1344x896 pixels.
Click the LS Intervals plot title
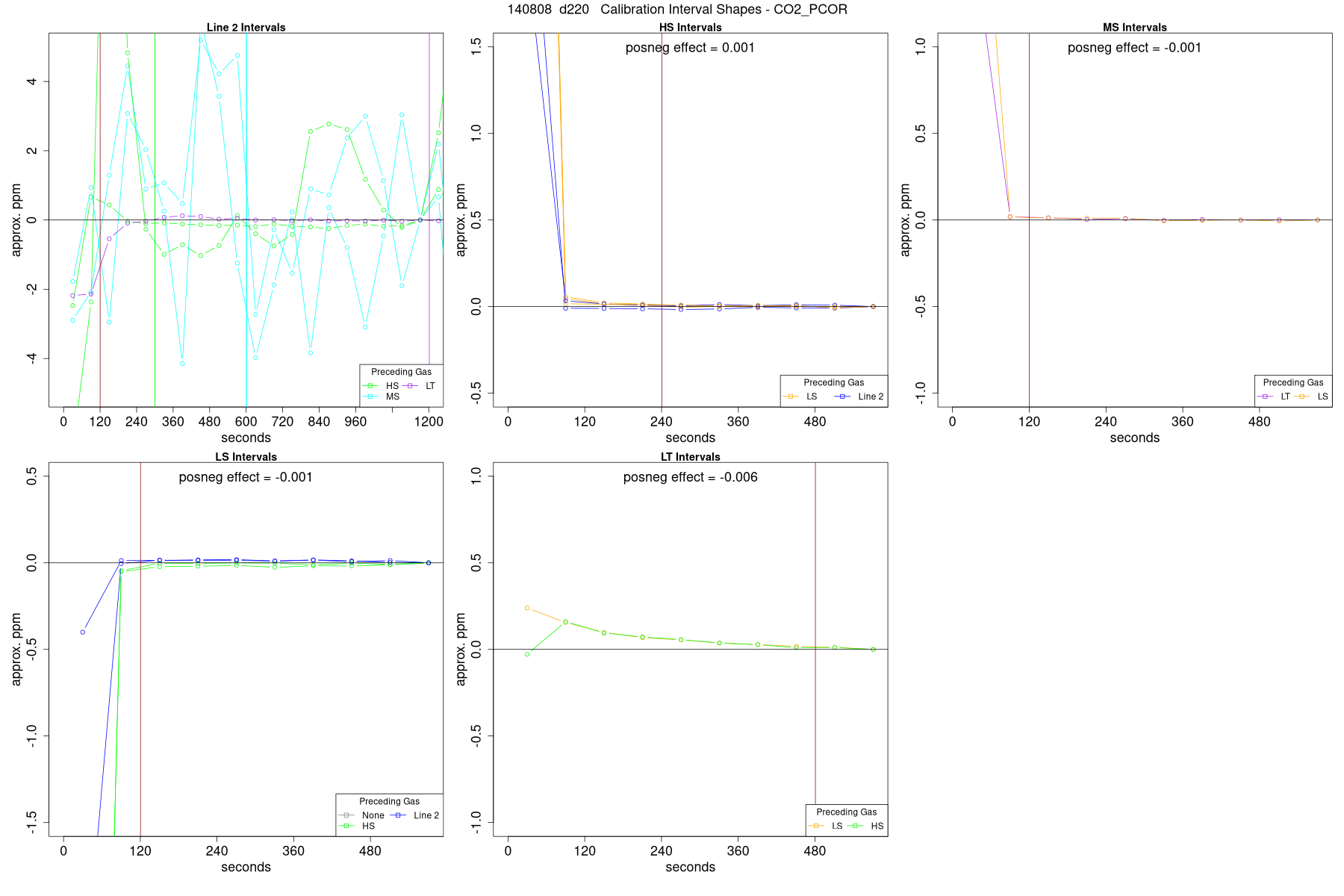pos(246,457)
